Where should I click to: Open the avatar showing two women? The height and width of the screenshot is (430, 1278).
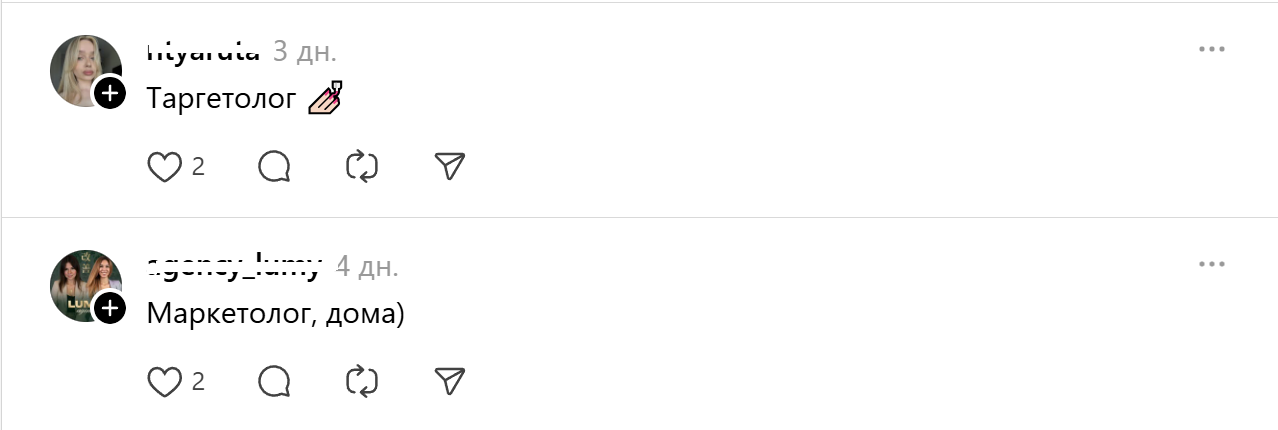pyautogui.click(x=82, y=282)
